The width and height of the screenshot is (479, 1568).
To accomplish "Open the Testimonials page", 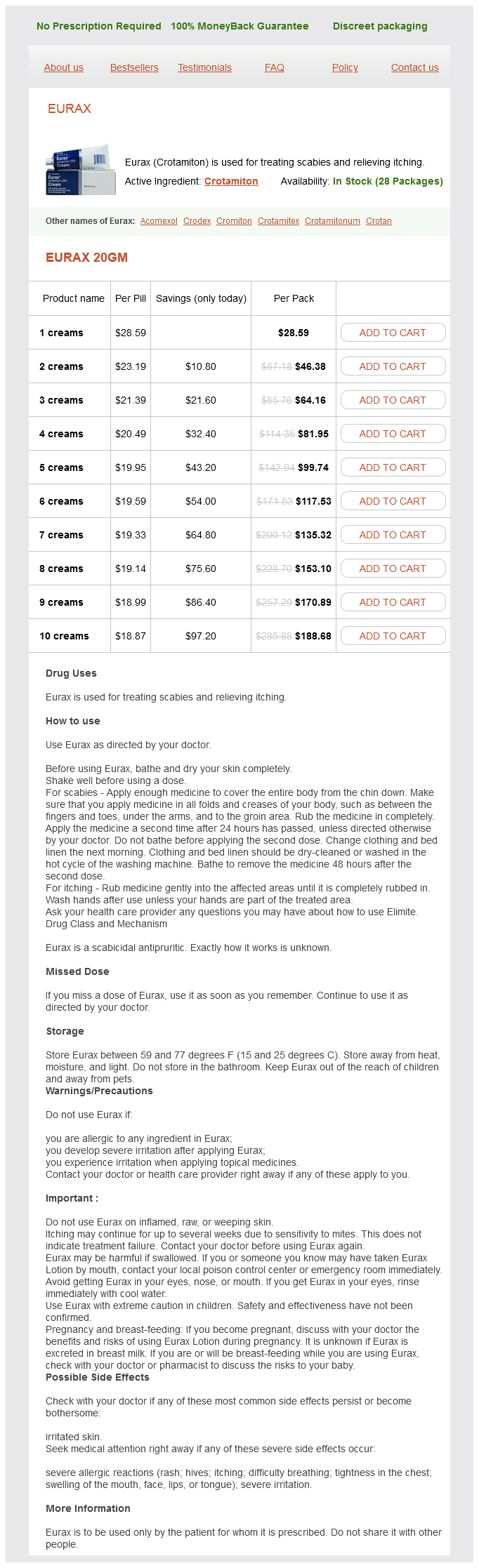I will pos(204,67).
